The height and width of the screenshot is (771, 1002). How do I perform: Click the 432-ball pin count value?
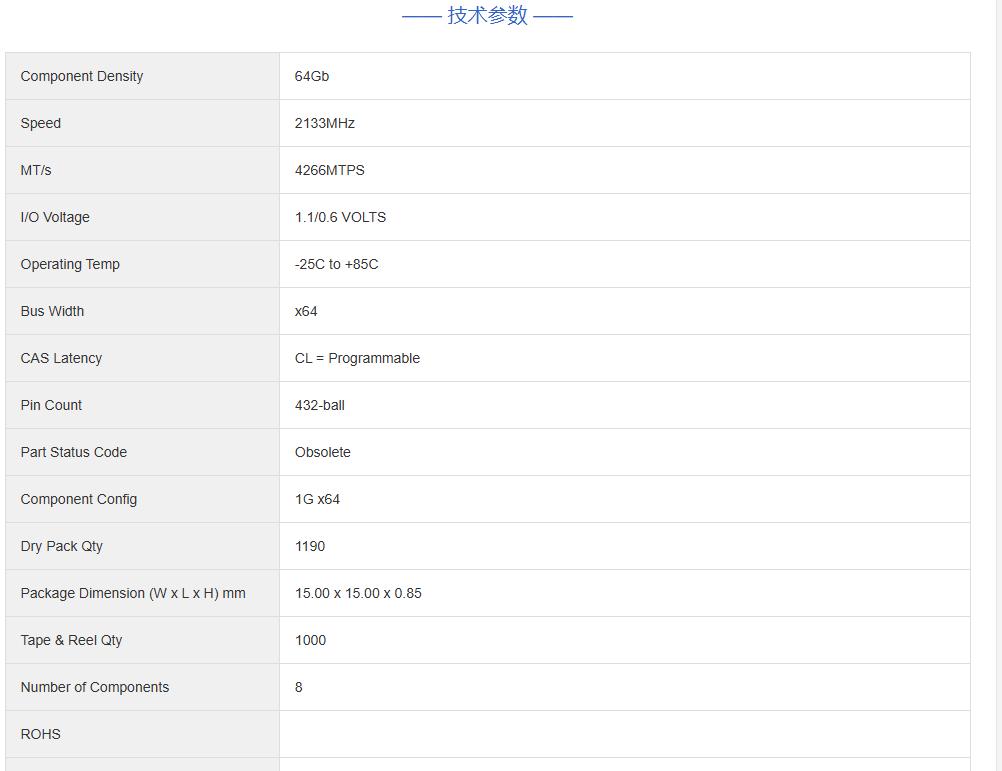320,405
